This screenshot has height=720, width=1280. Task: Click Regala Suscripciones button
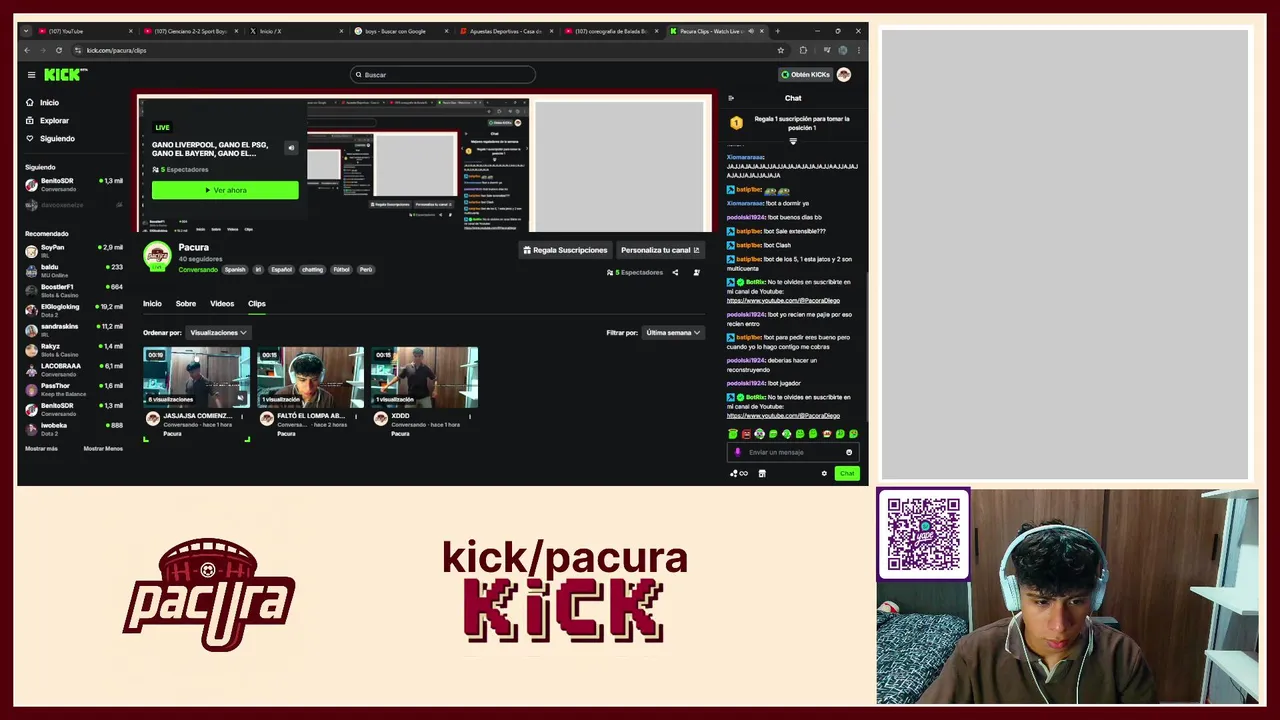[x=565, y=250]
